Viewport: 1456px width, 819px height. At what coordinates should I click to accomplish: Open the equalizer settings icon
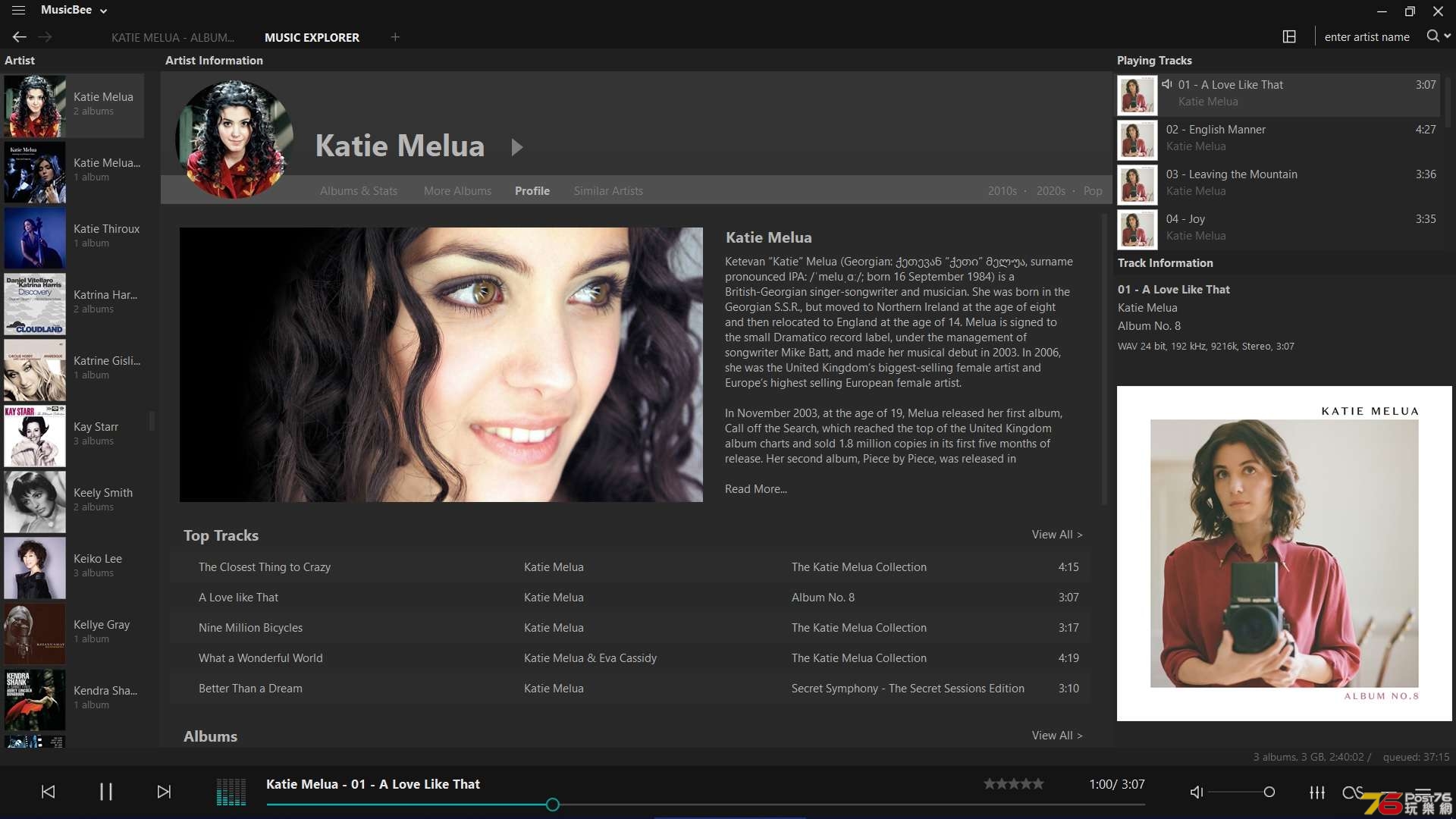click(x=1317, y=792)
